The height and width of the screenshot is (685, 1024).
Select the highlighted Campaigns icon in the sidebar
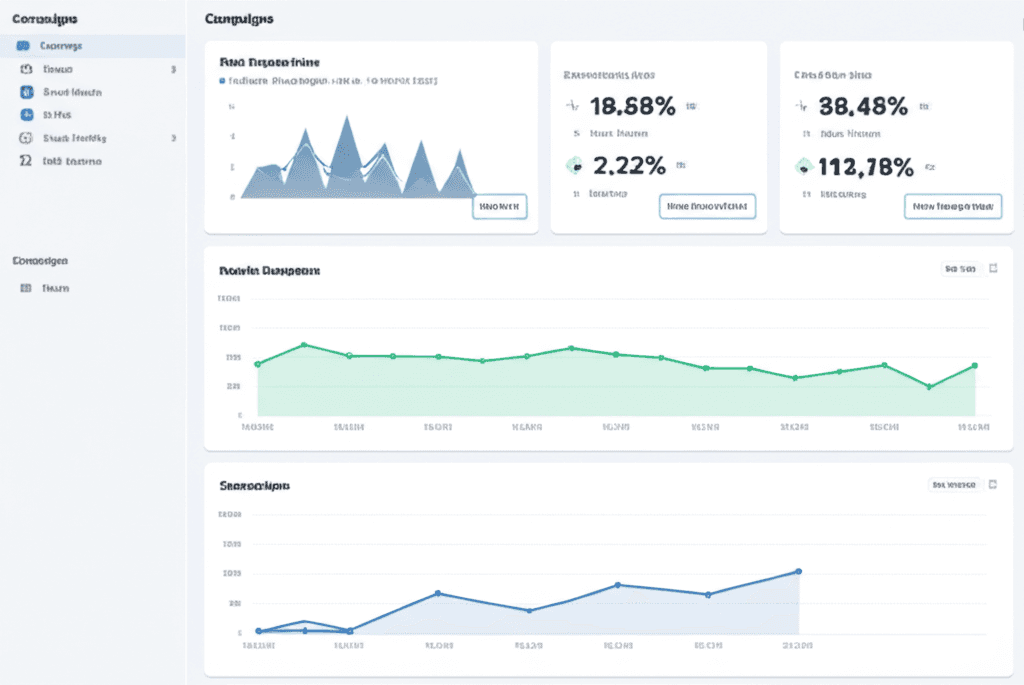pyautogui.click(x=21, y=45)
